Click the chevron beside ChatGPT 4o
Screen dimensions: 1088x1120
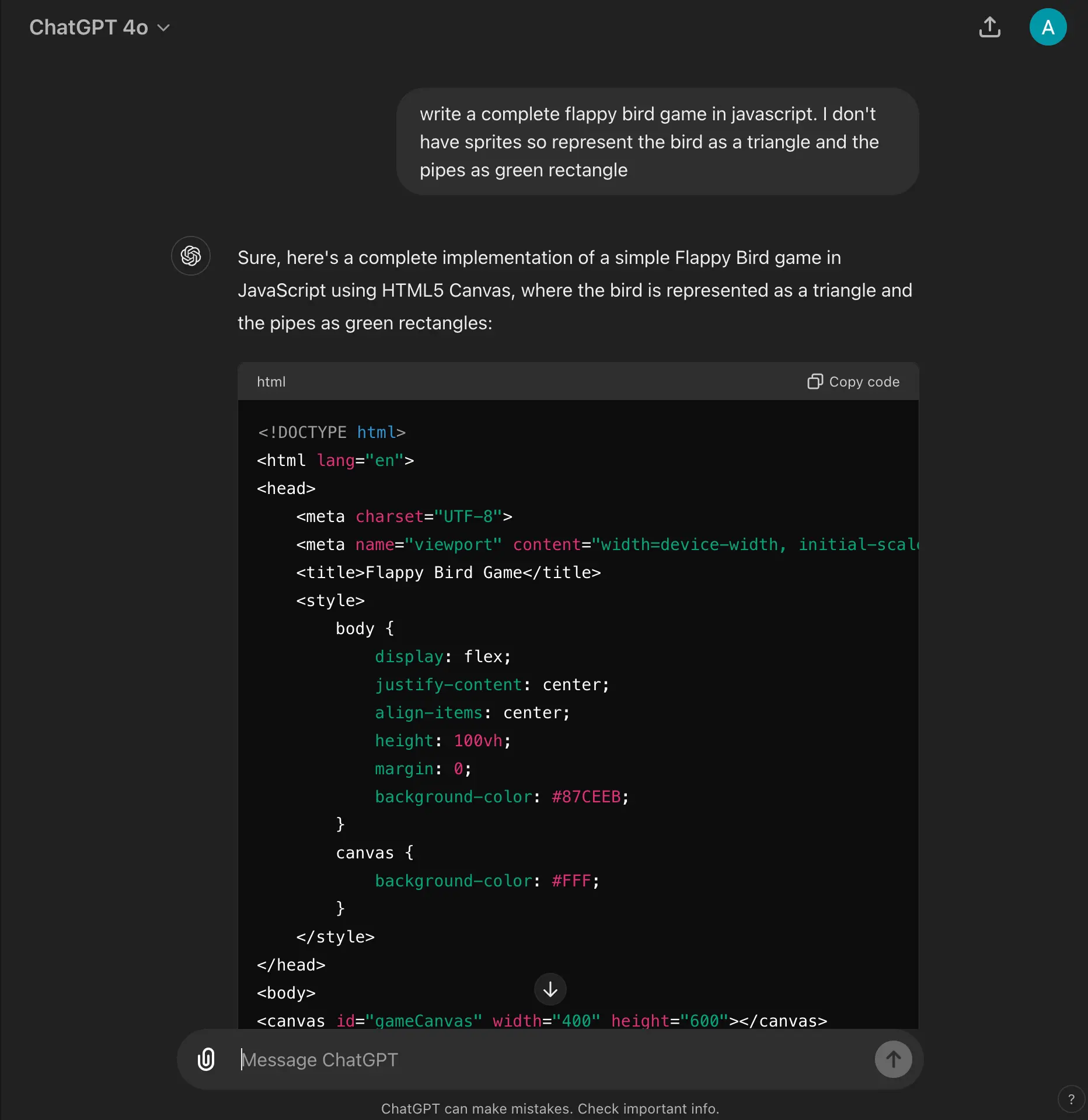point(164,28)
